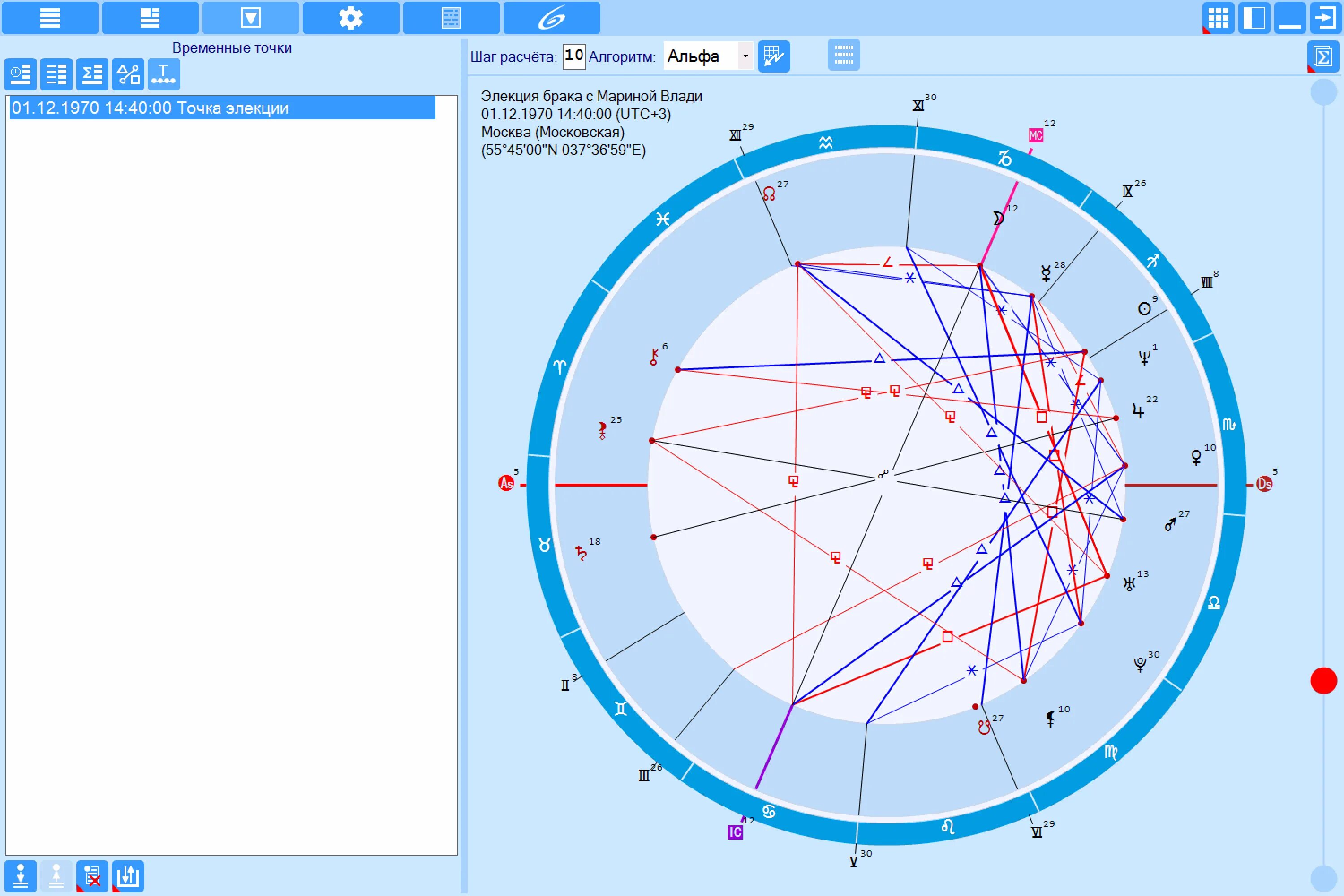Open the Альфа algorithm dropdown
Image resolution: width=1344 pixels, height=896 pixels.
745,56
